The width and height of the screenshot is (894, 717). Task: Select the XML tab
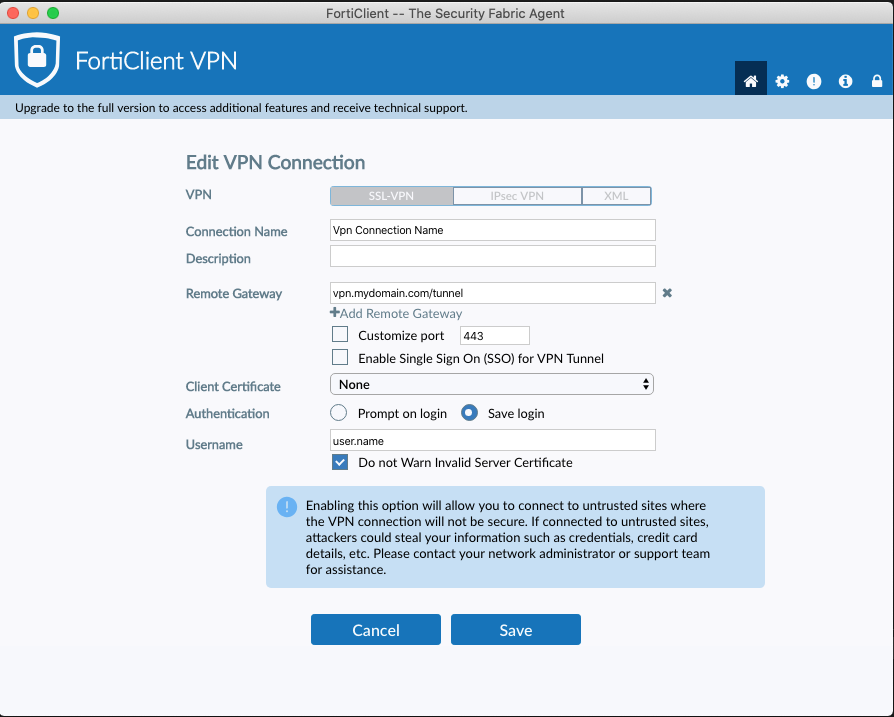point(616,196)
